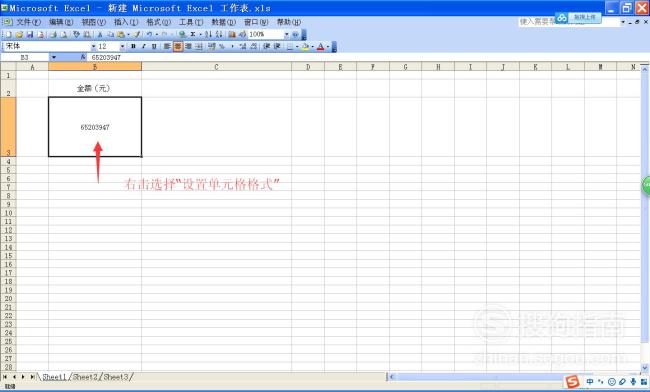Click the Spelling check icon
Screen dimensions: 650x392
click(76, 34)
